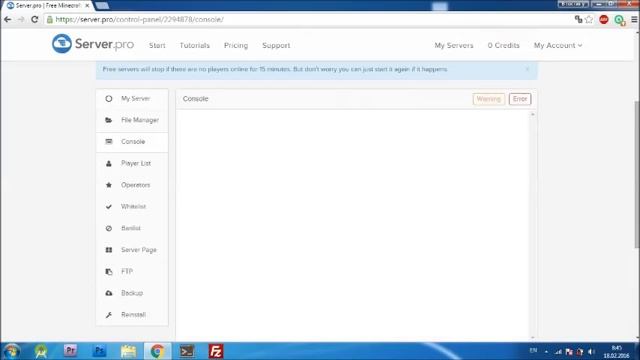This screenshot has height=360, width=640.
Task: Click the Adblock extension icon
Action: (604, 19)
